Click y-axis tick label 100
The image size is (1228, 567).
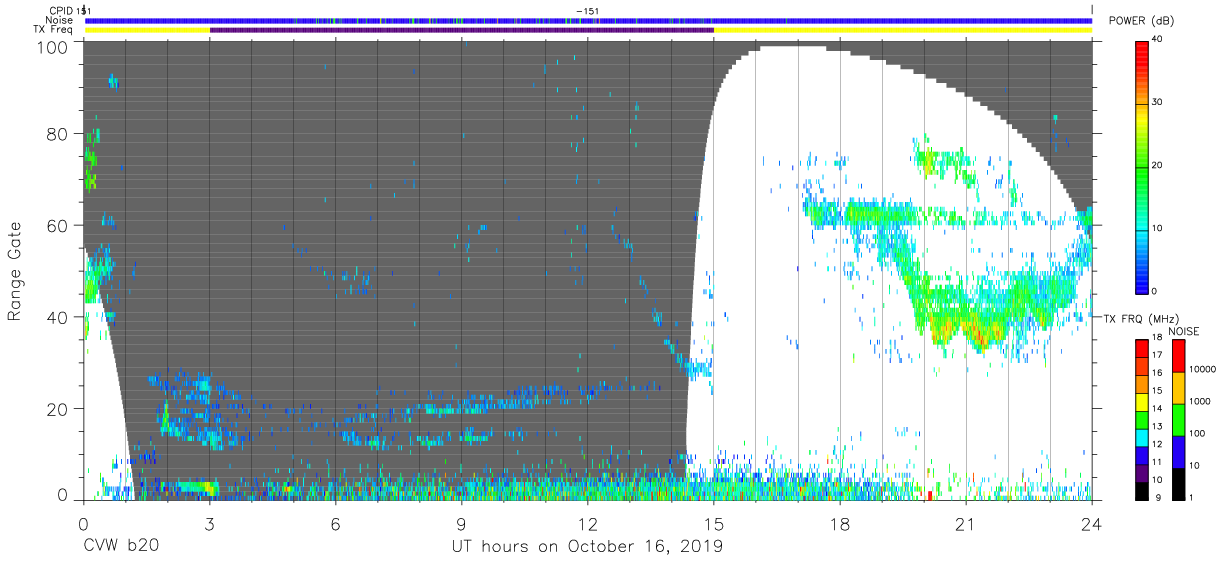(53, 46)
